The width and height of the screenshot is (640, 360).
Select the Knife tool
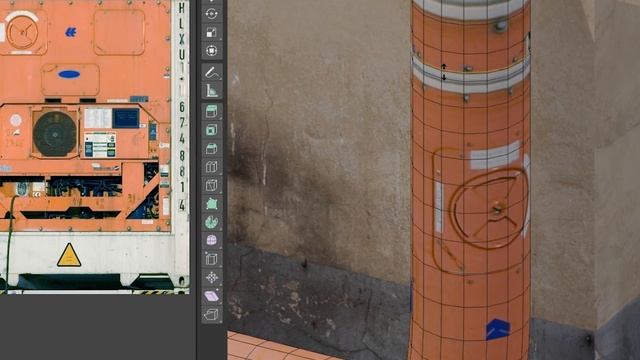pyautogui.click(x=211, y=185)
